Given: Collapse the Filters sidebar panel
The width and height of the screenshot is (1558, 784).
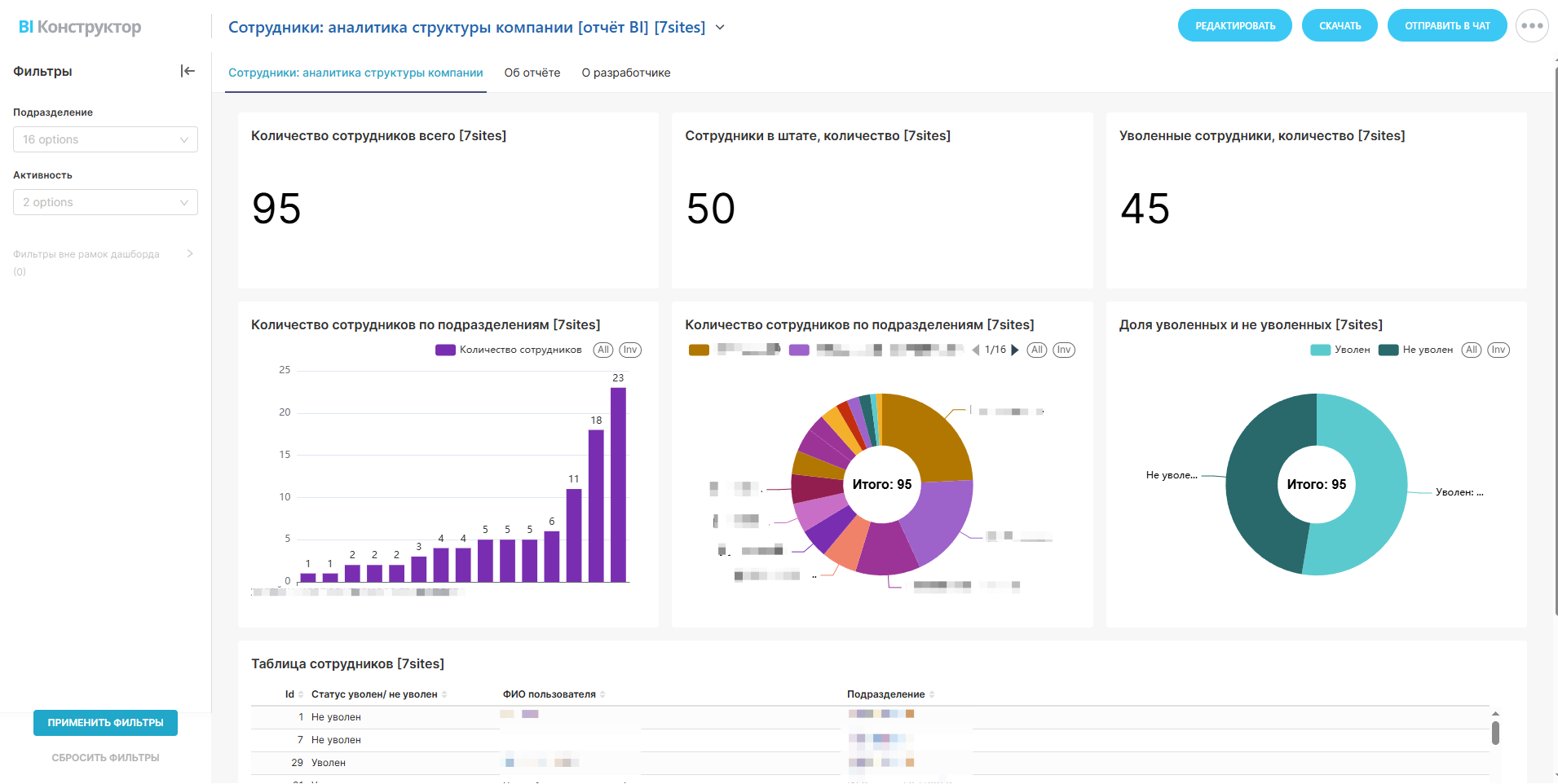Looking at the screenshot, I should 188,71.
